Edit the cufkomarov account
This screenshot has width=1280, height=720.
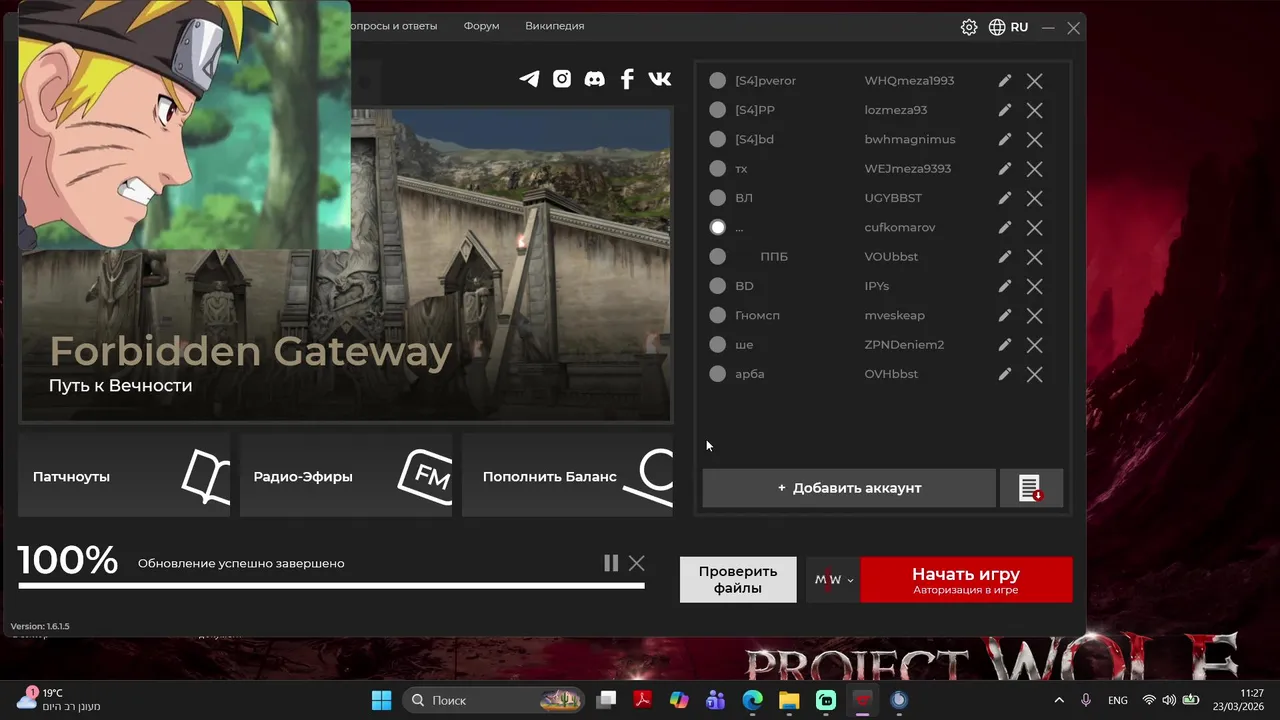[1005, 227]
